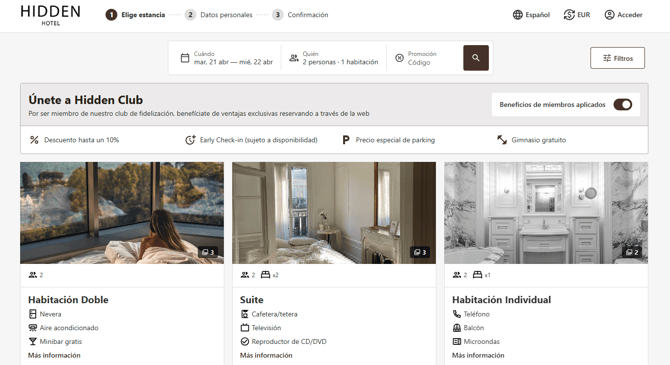Open the EUR currency selector

[x=577, y=15]
